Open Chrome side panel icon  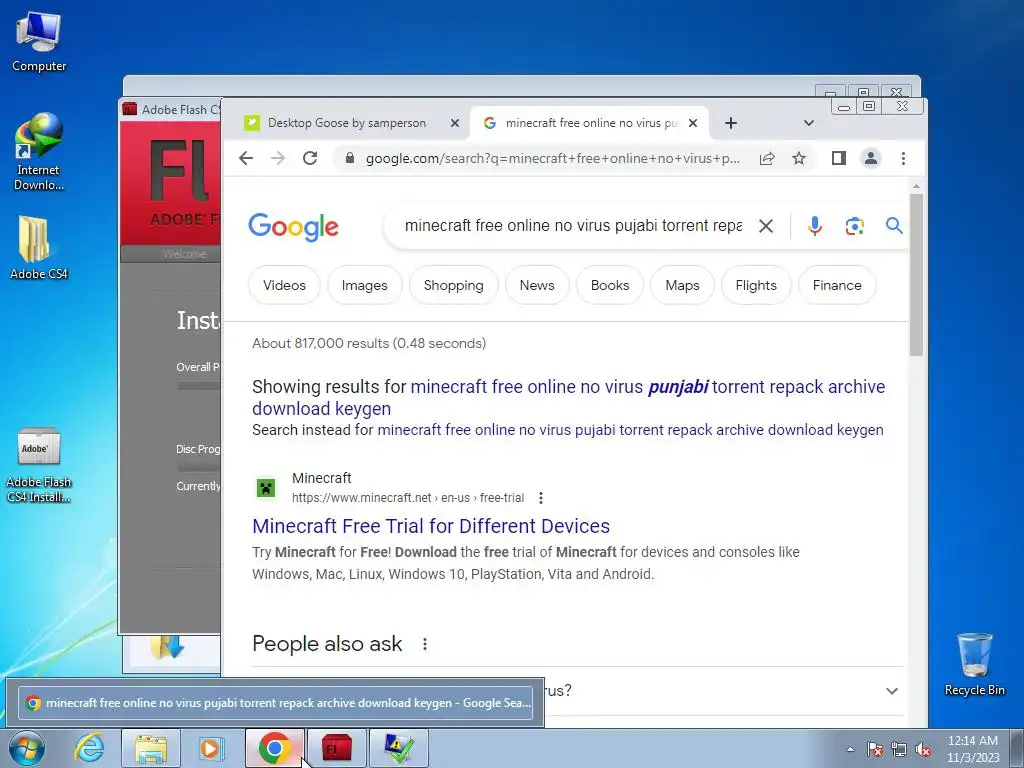pyautogui.click(x=839, y=158)
